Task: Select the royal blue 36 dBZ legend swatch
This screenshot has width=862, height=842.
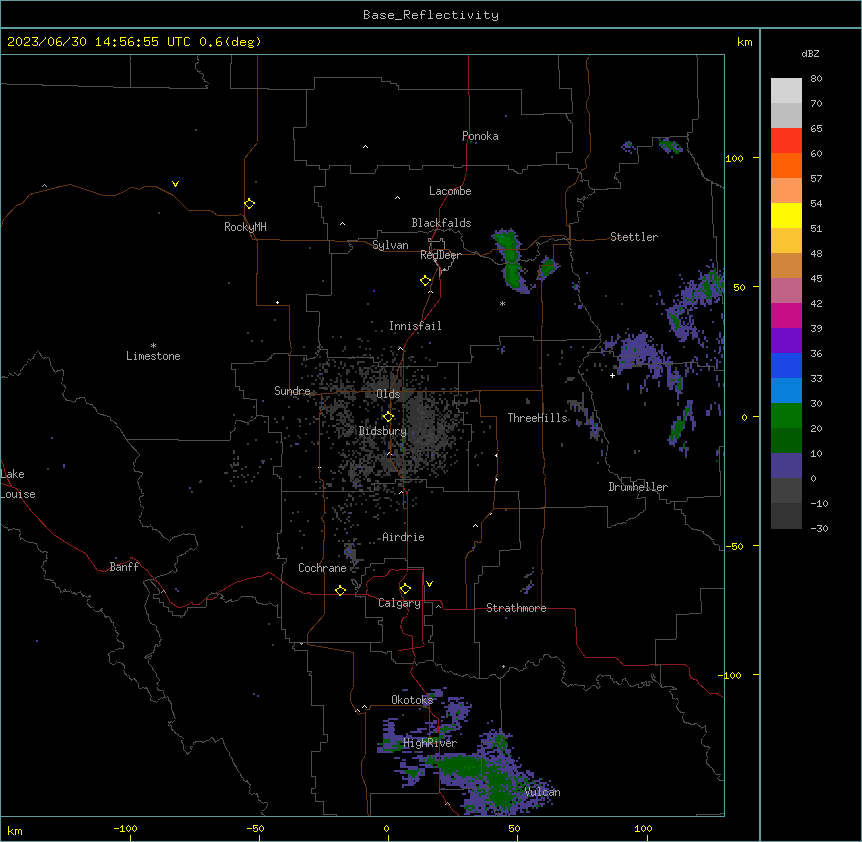Action: pos(786,365)
